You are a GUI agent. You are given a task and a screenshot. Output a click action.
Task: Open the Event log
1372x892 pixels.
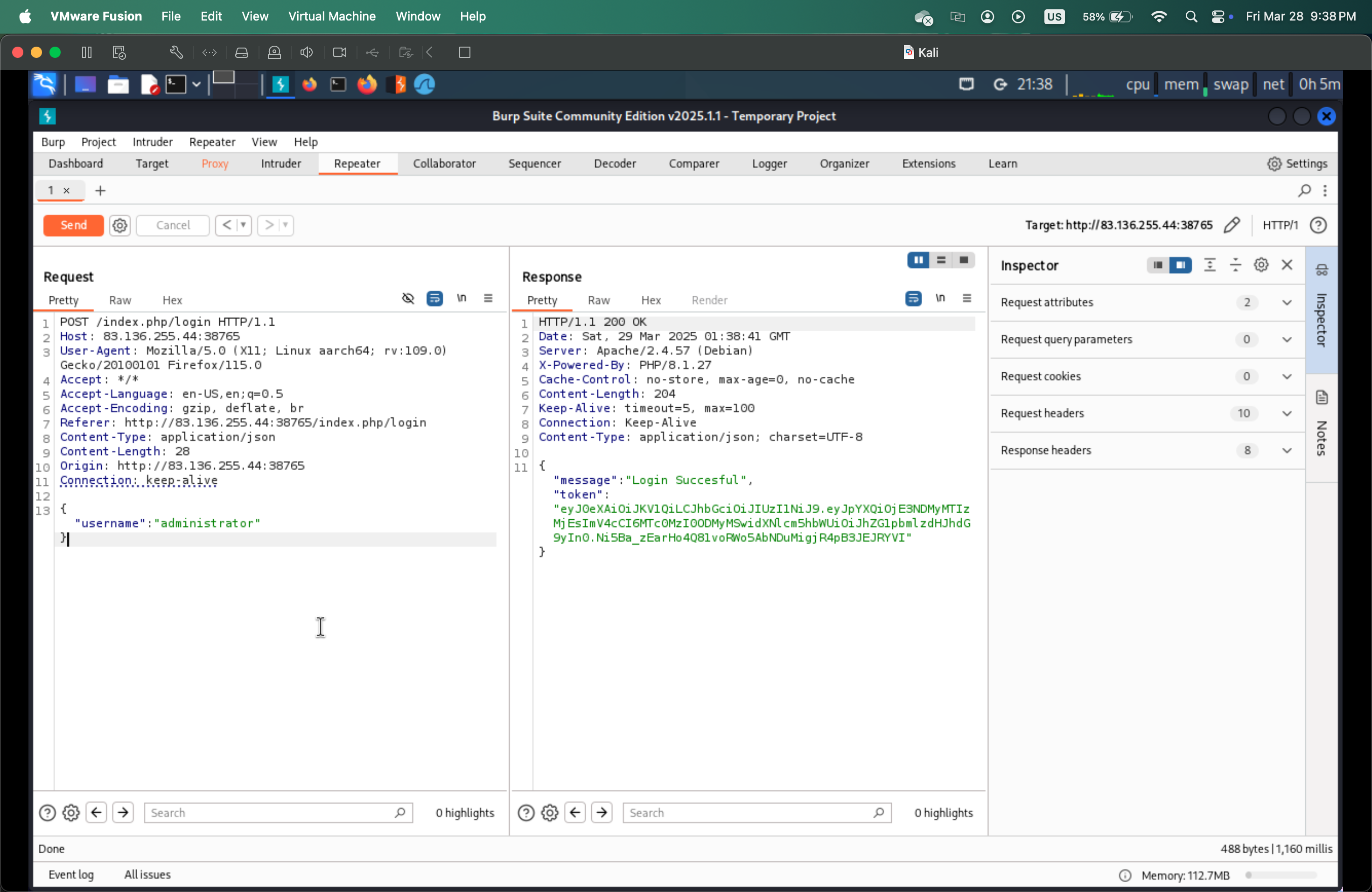70,875
